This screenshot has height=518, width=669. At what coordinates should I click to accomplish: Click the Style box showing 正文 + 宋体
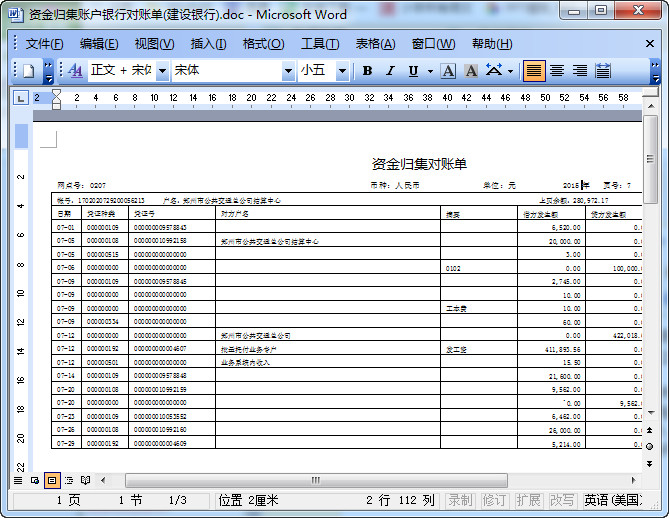point(122,70)
